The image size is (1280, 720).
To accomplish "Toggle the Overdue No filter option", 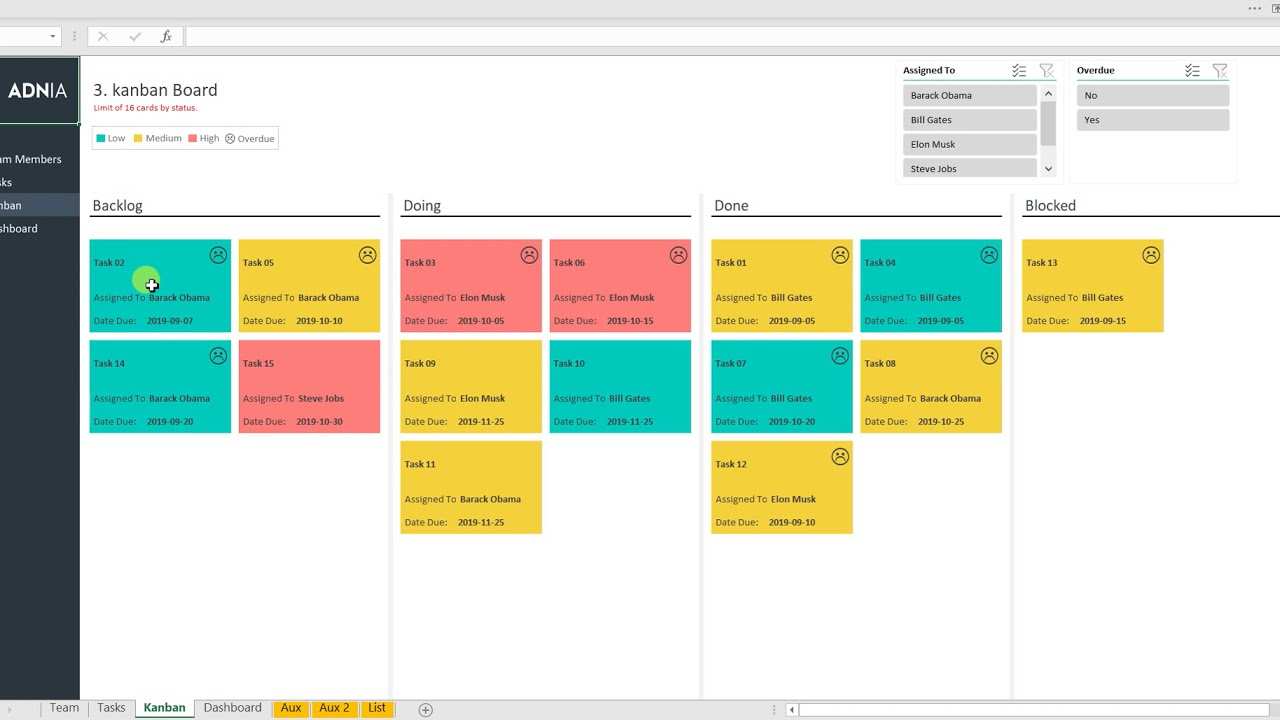I will pyautogui.click(x=1152, y=96).
